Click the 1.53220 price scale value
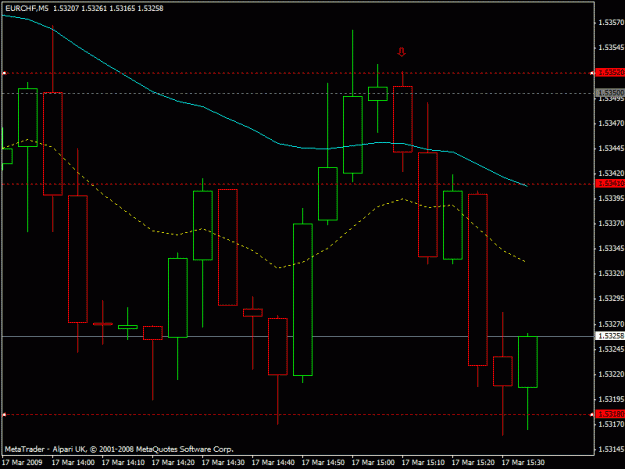This screenshot has height=469, width=625. [x=611, y=374]
